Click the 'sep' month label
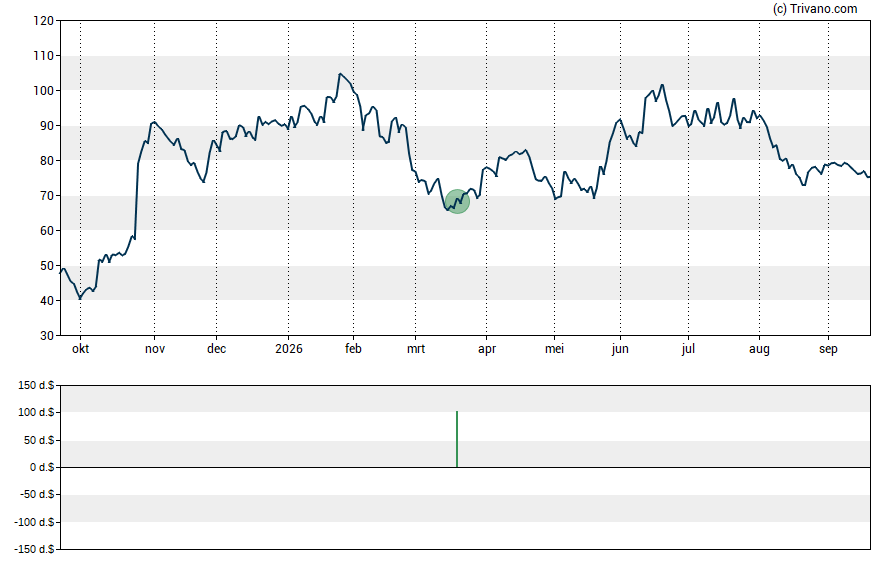The height and width of the screenshot is (565, 888). [828, 349]
